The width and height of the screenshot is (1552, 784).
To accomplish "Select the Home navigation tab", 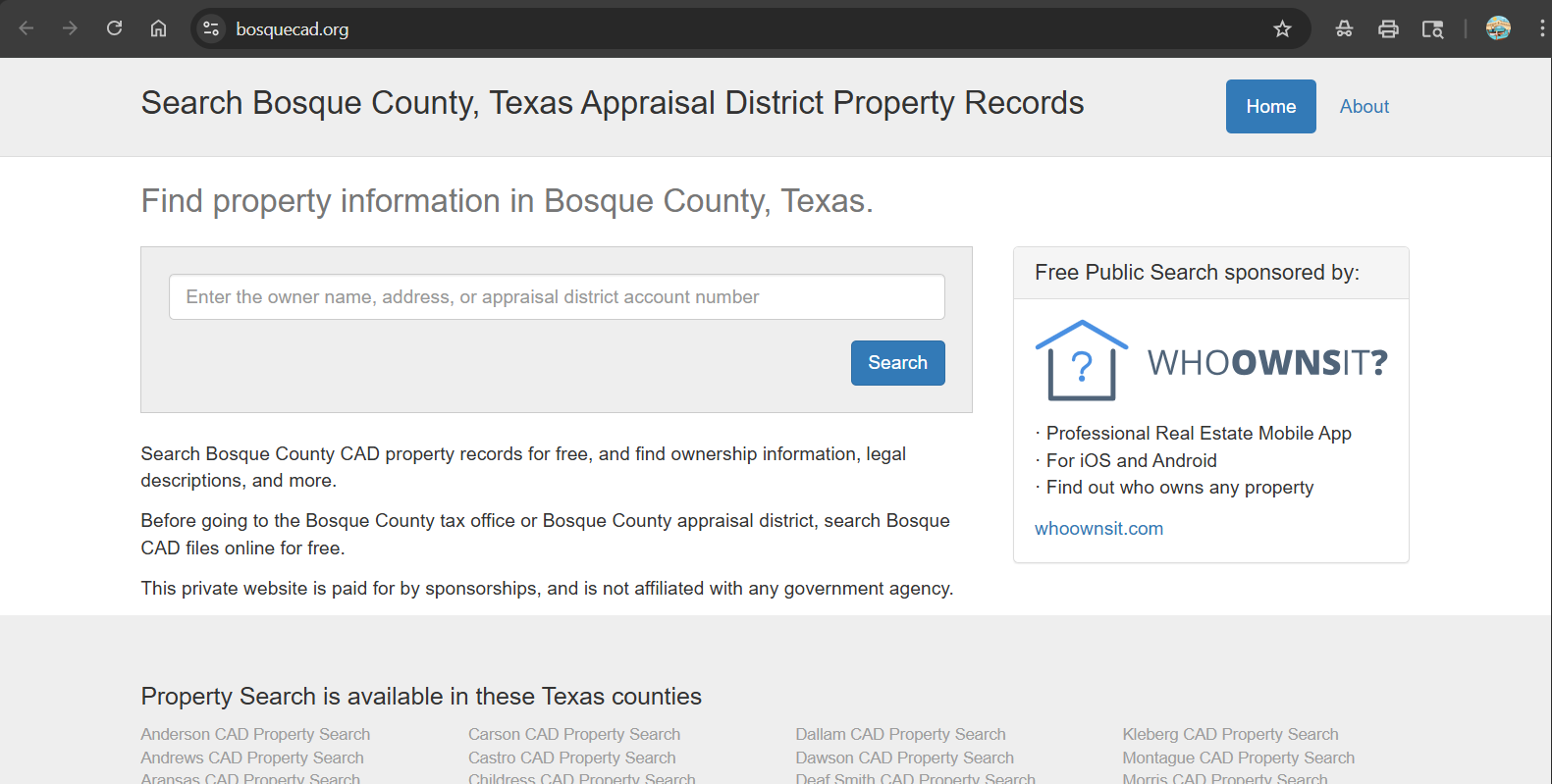I will [1270, 106].
